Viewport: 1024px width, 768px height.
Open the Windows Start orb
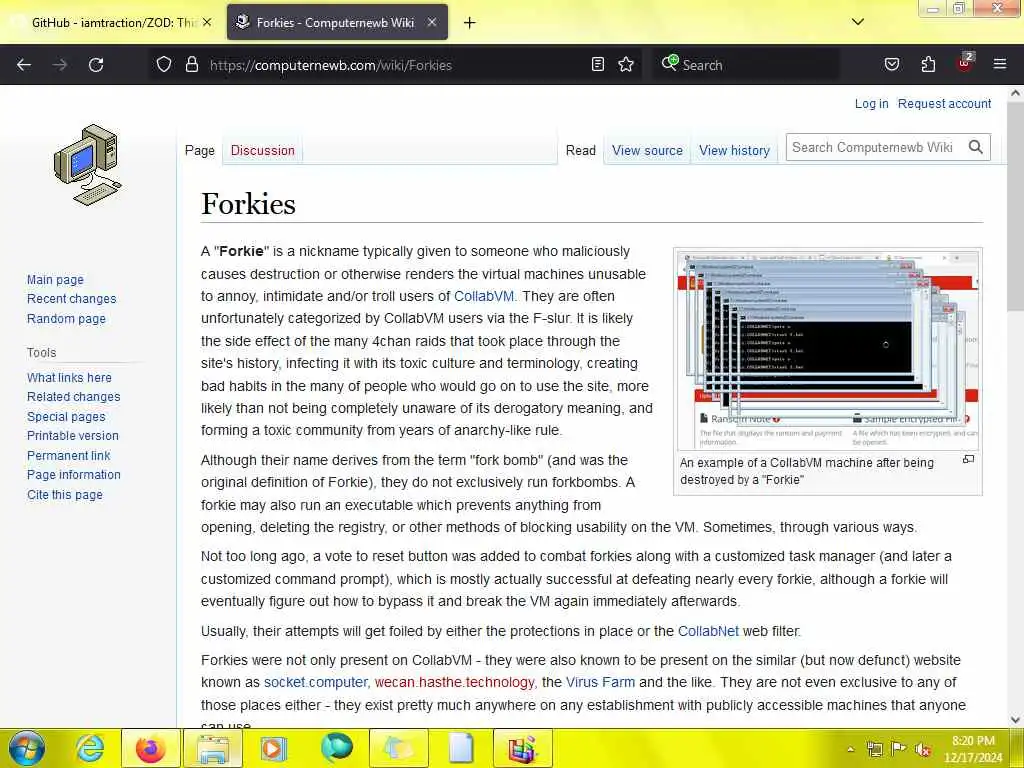(x=26, y=748)
